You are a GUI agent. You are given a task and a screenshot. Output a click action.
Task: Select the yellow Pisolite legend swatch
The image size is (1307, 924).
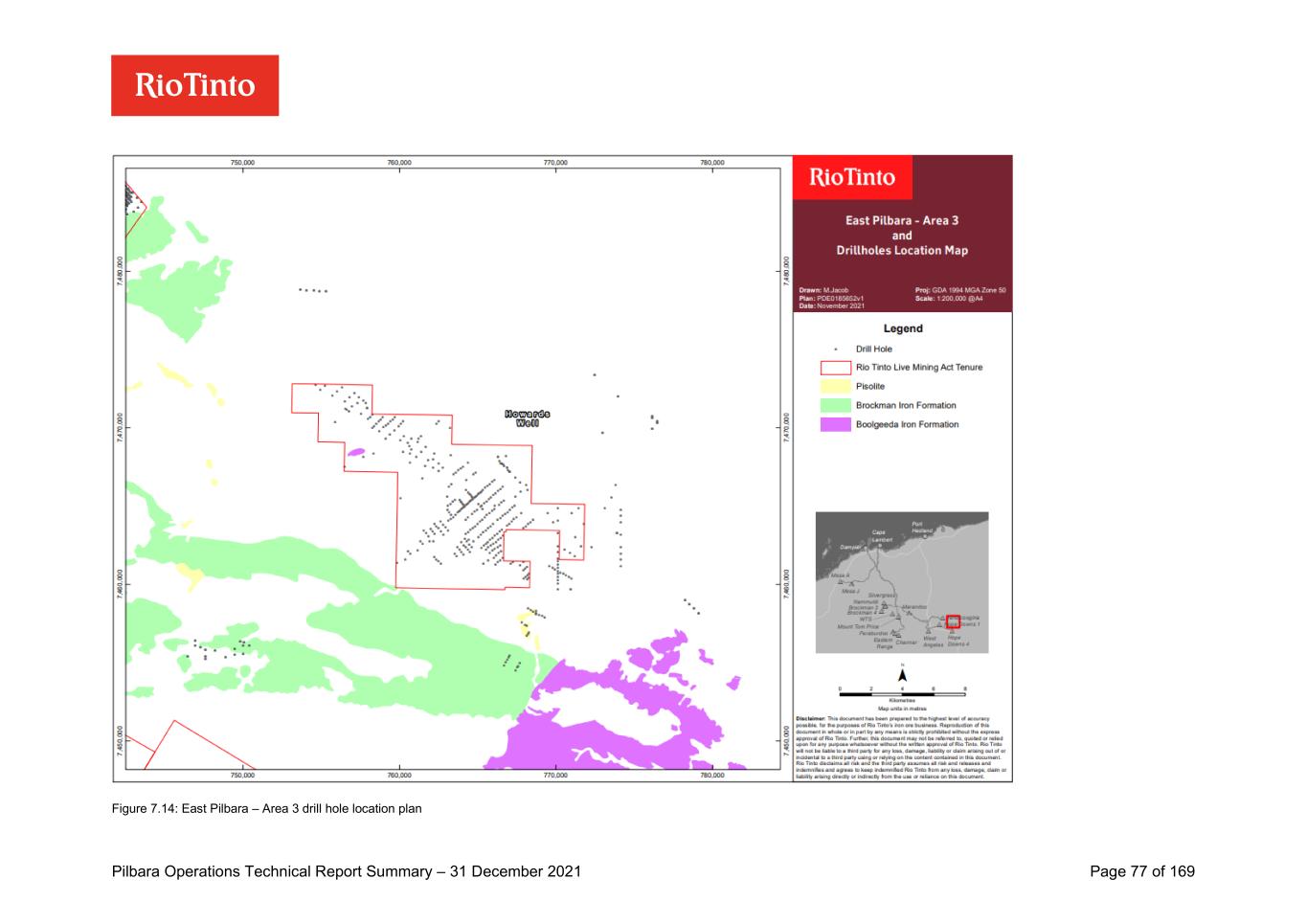[836, 387]
